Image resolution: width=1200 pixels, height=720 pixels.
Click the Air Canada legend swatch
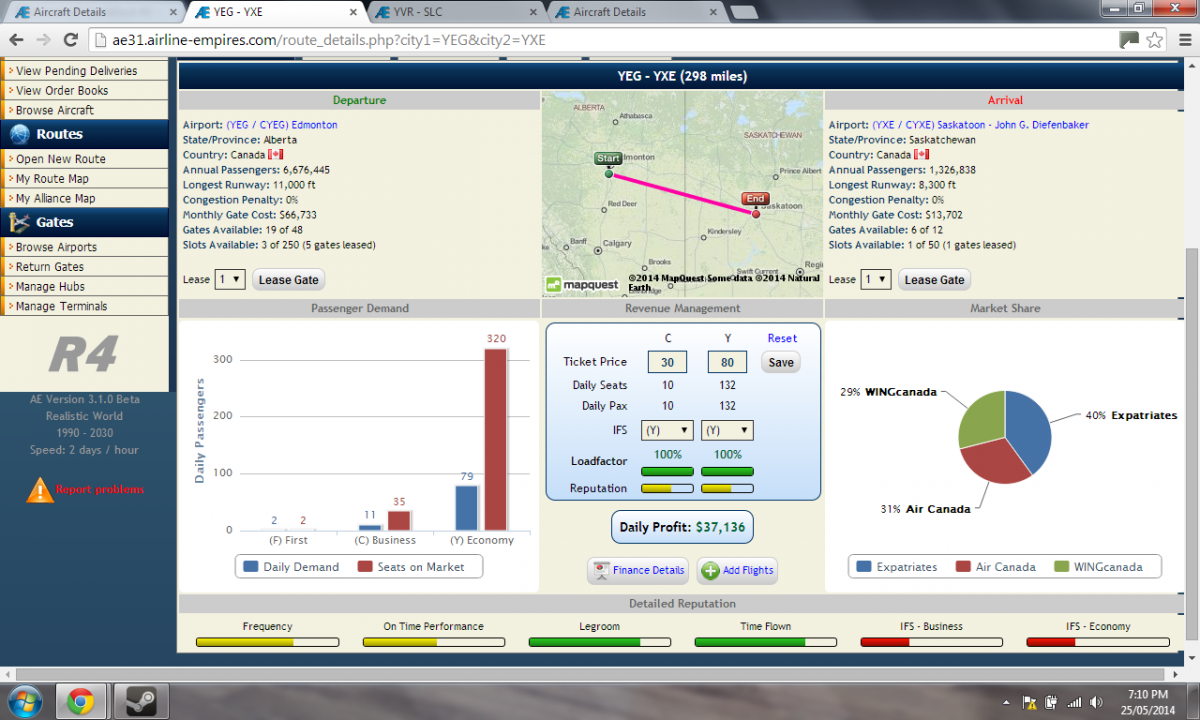[x=964, y=567]
